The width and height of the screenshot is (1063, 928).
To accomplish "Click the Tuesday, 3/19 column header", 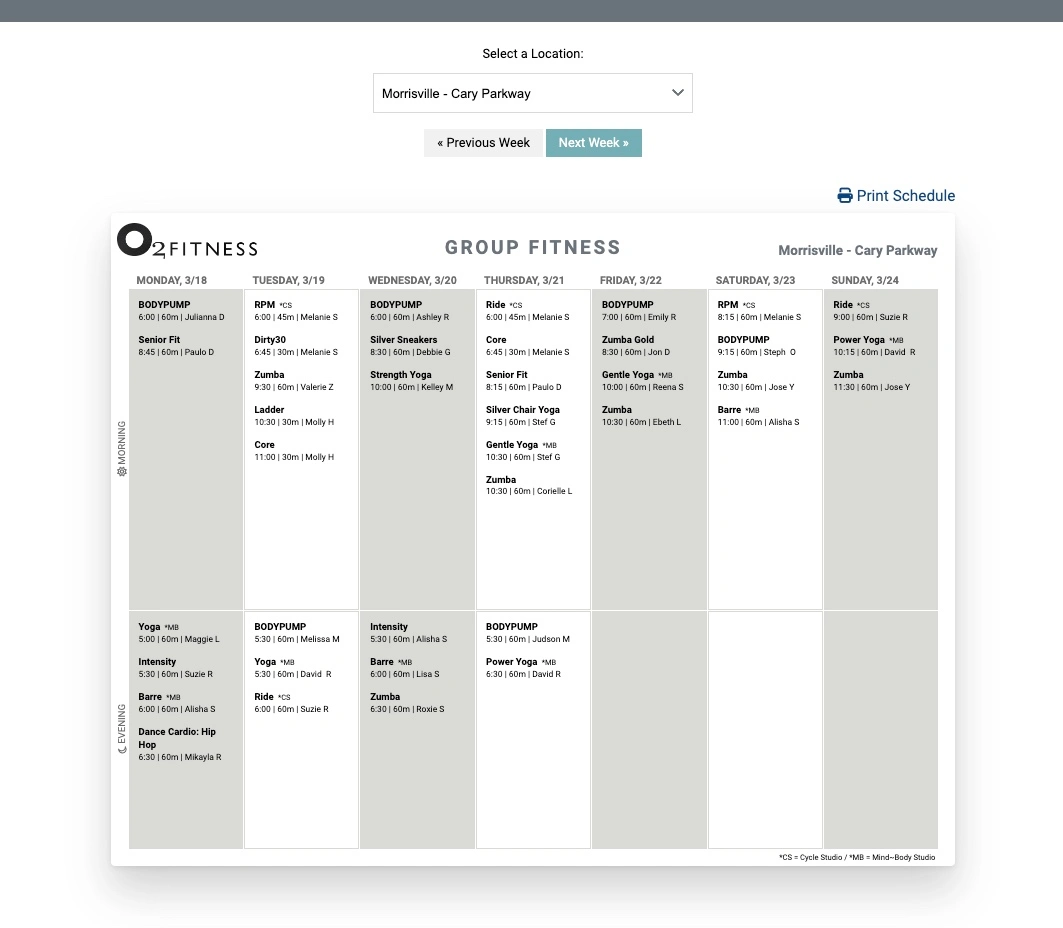I will [x=288, y=281].
